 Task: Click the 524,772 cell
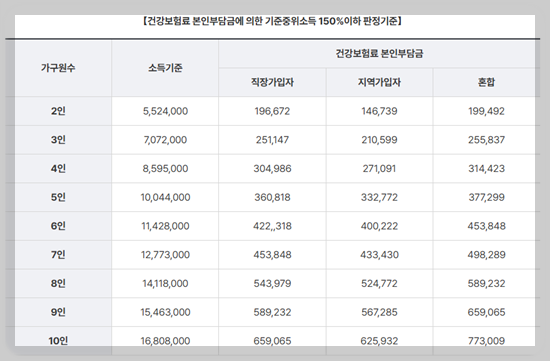380,284
